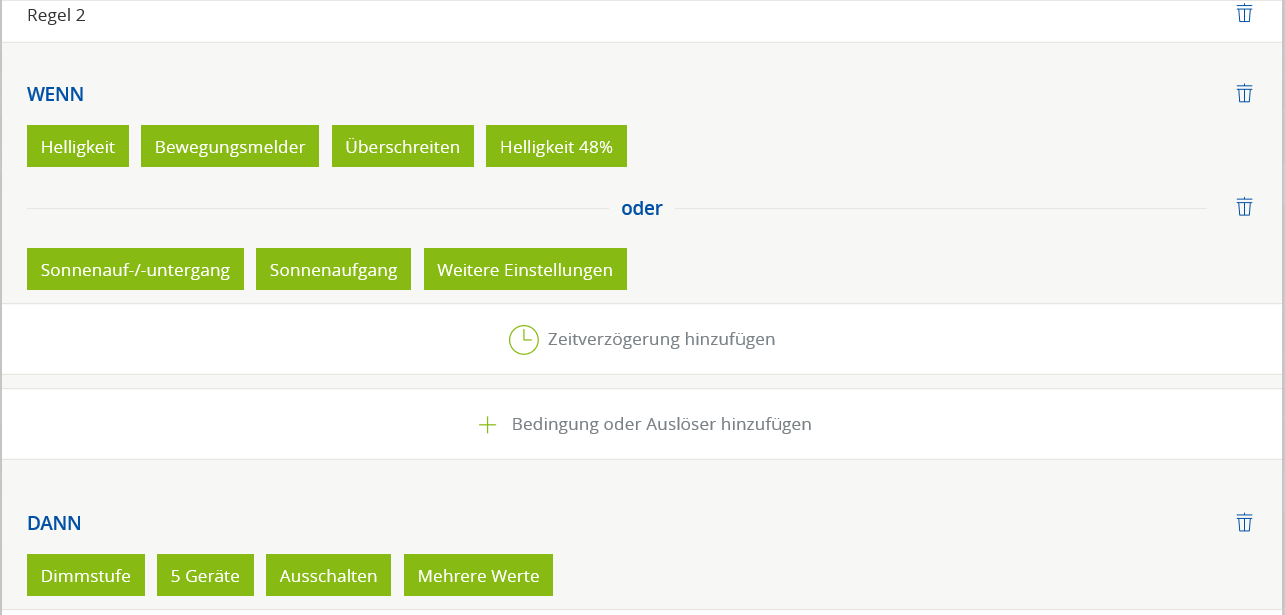Open Weitere Einstellungen
This screenshot has height=615, width=1285.
pyautogui.click(x=525, y=270)
